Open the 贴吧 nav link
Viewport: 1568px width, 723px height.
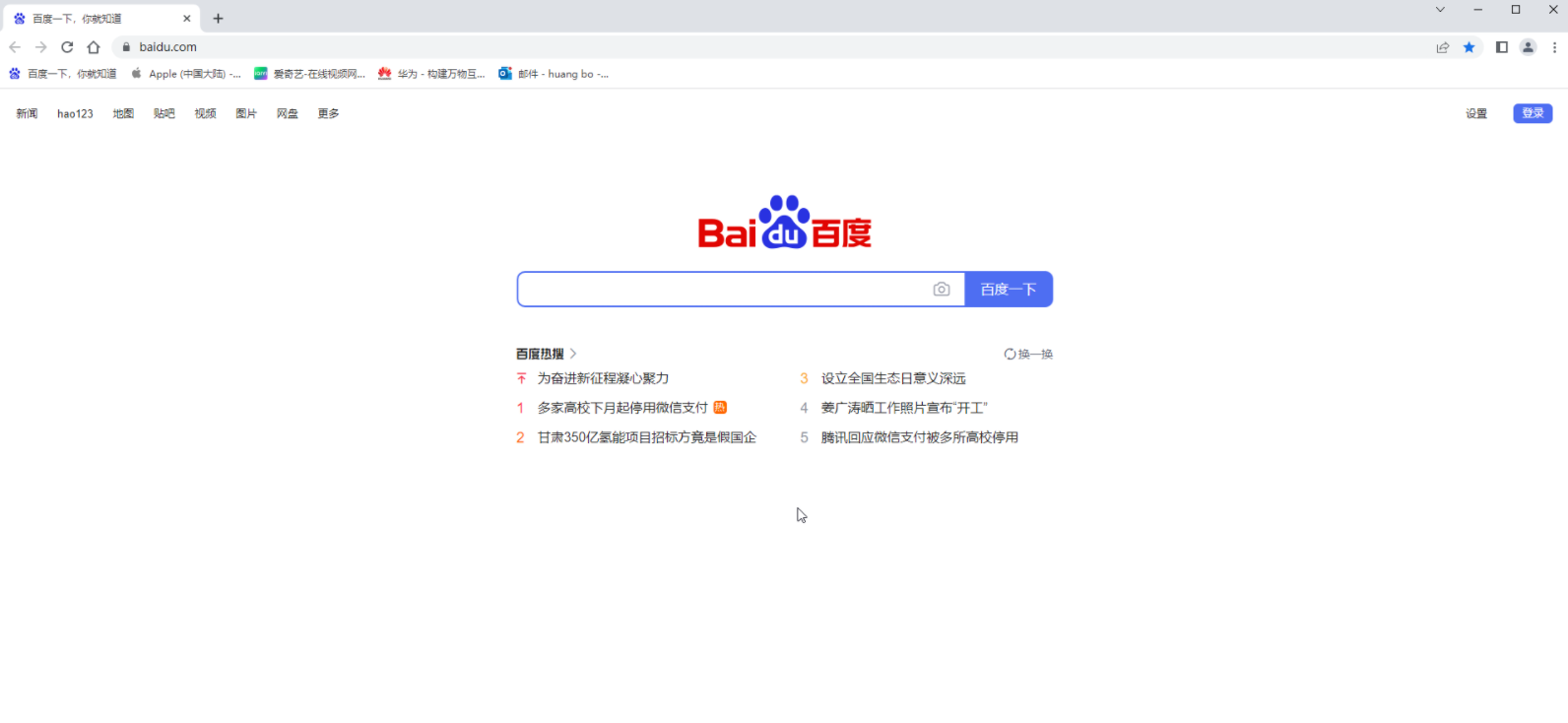[164, 114]
